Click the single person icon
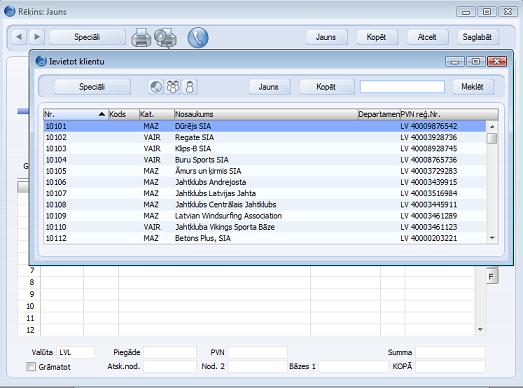The width and height of the screenshot is (523, 388). [190, 87]
